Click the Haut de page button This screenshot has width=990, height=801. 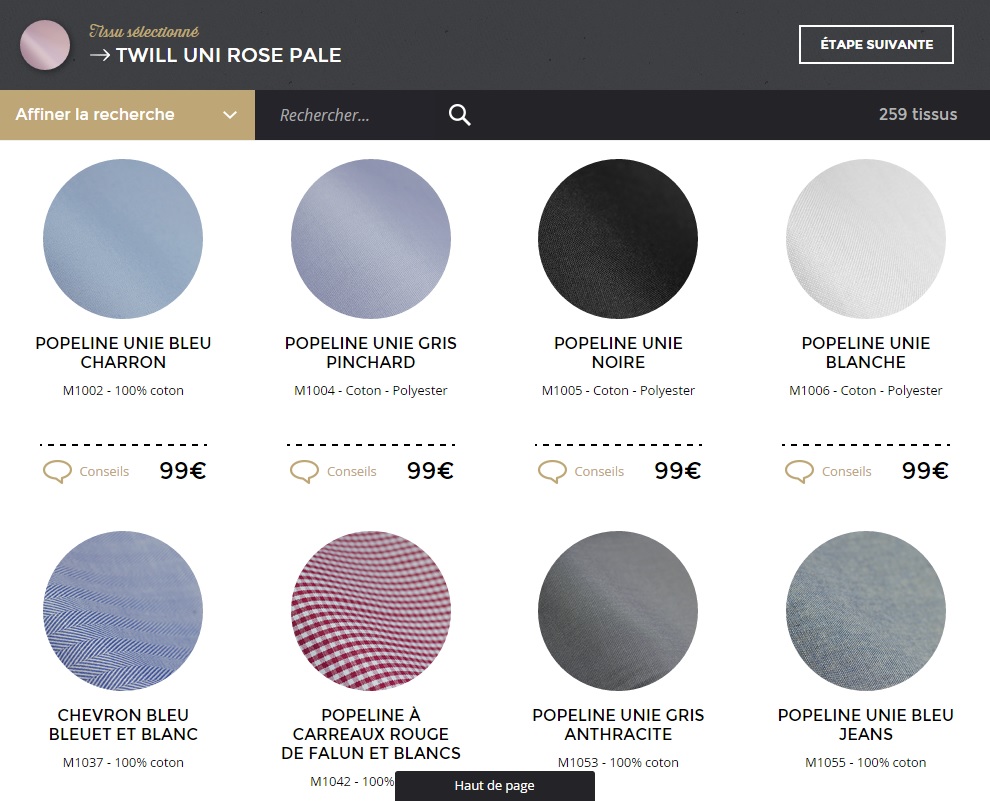click(x=494, y=786)
